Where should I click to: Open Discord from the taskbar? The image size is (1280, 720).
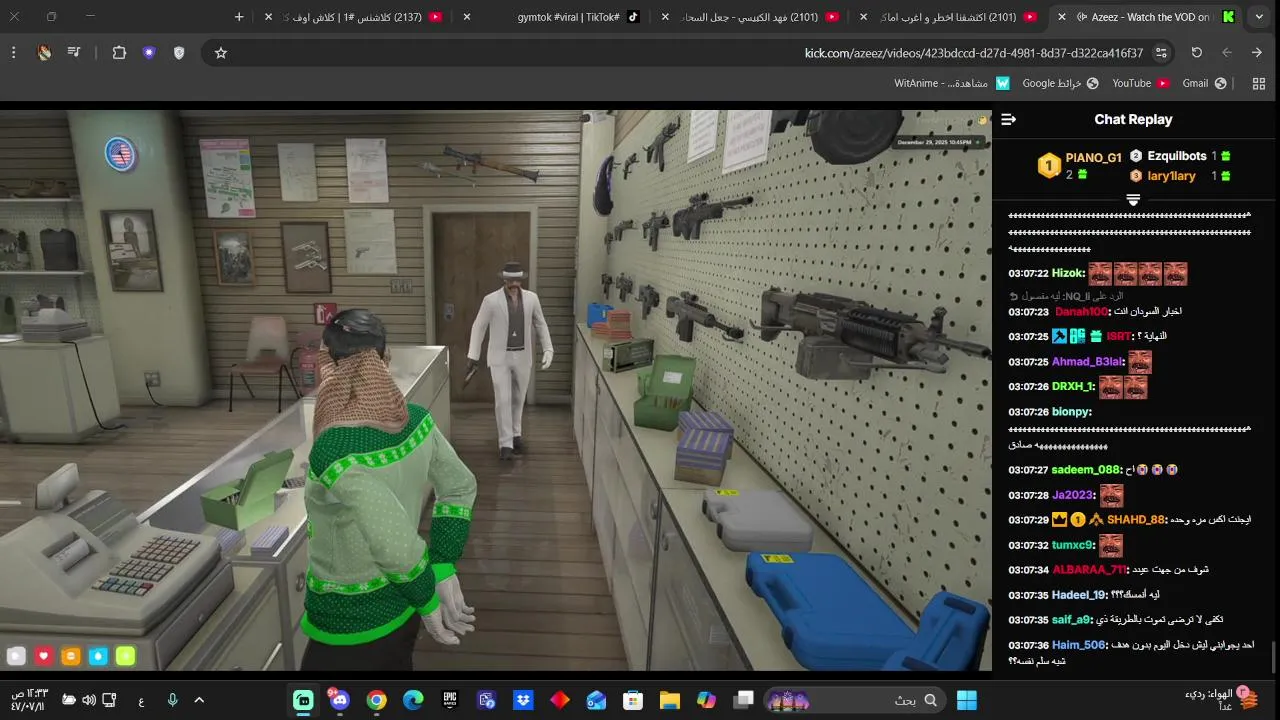(x=339, y=700)
